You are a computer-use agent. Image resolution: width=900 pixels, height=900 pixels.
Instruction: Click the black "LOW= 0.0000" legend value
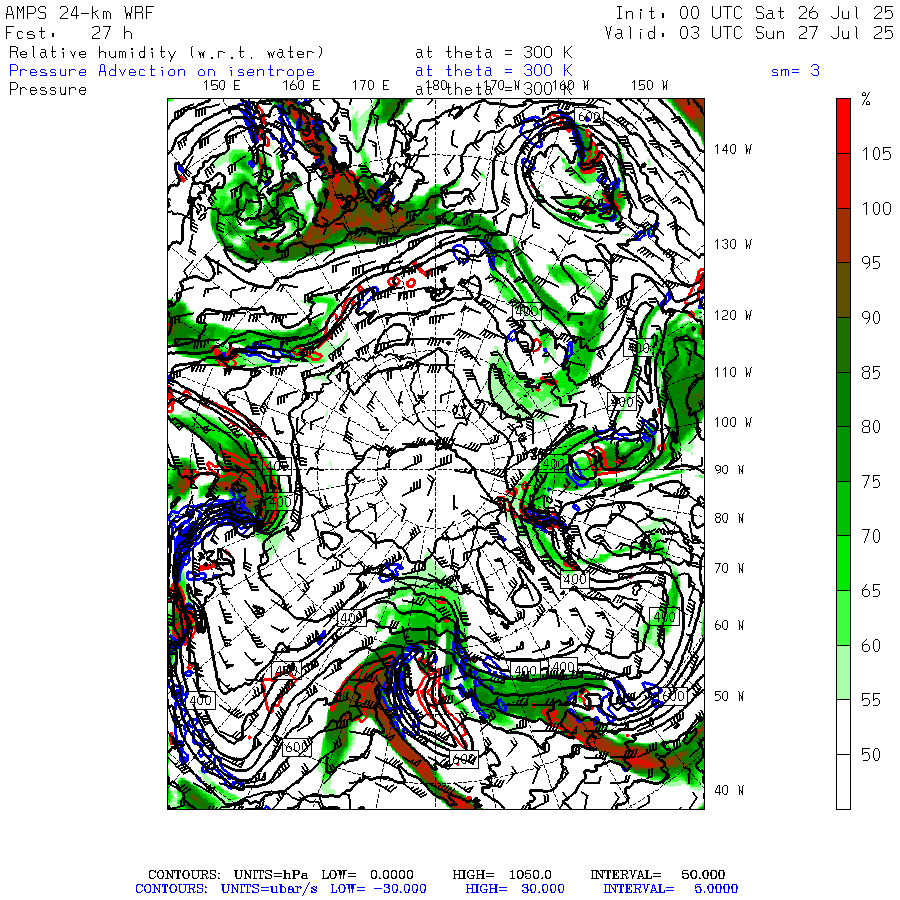(367, 875)
